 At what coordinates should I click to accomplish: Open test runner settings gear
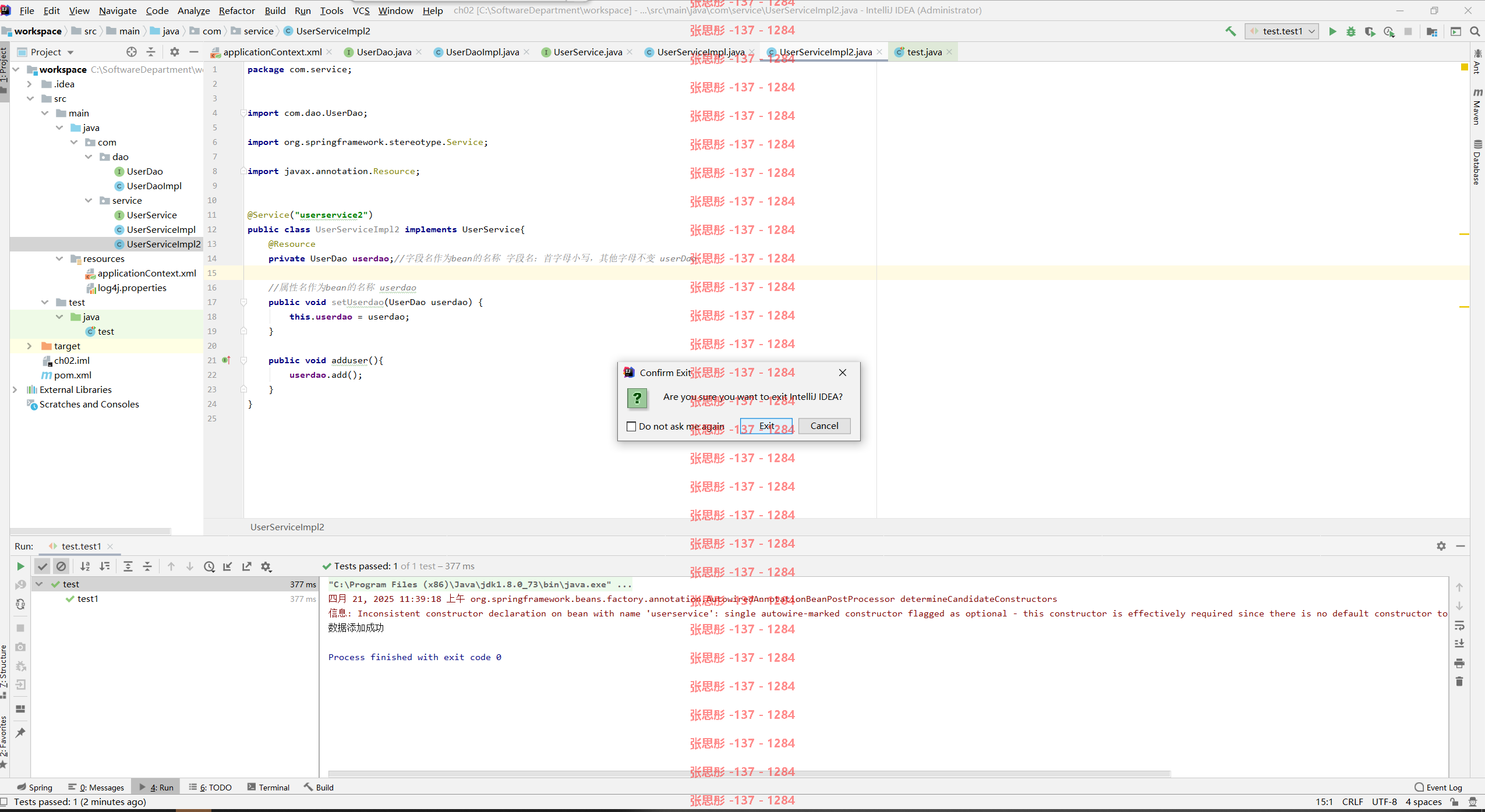coord(266,566)
